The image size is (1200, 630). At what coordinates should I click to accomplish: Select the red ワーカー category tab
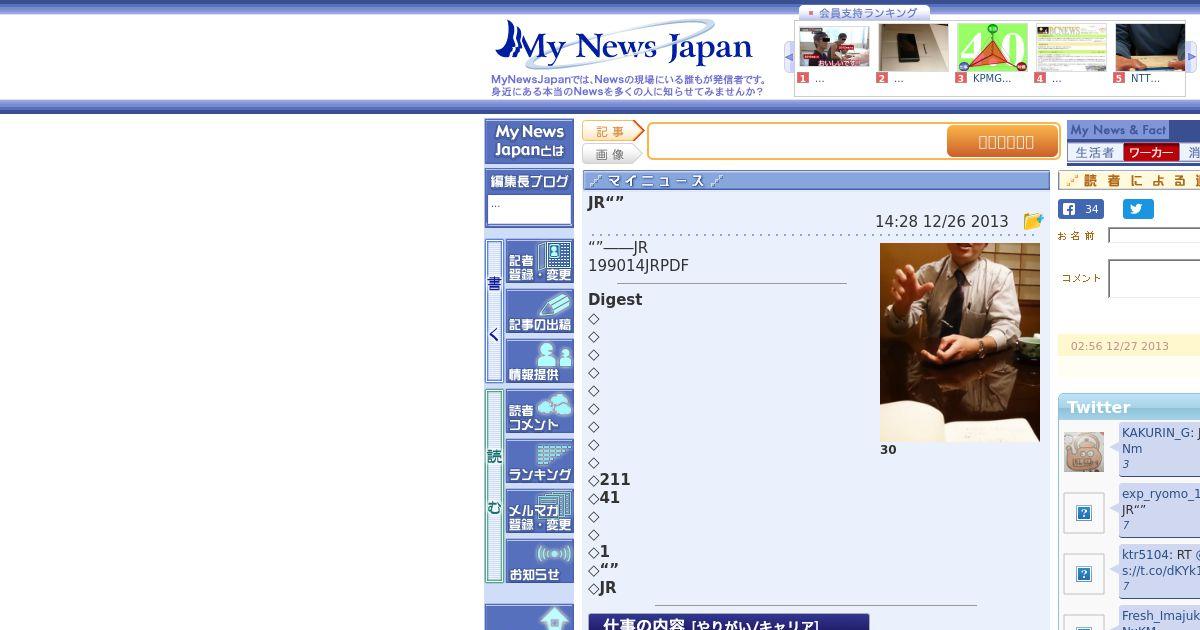click(1151, 153)
